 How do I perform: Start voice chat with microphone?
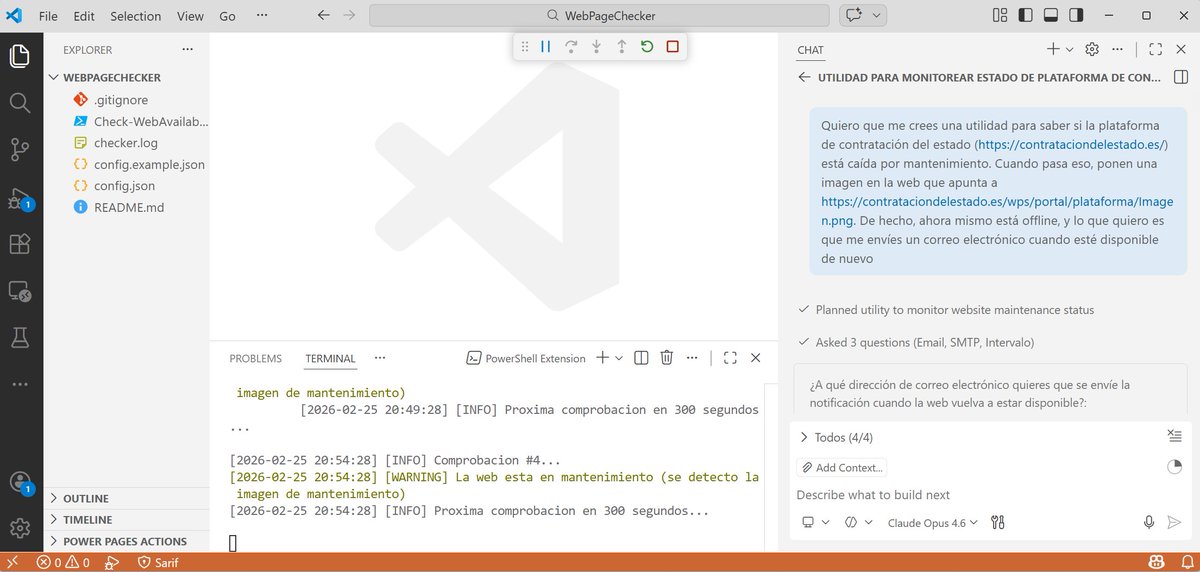pos(1150,522)
